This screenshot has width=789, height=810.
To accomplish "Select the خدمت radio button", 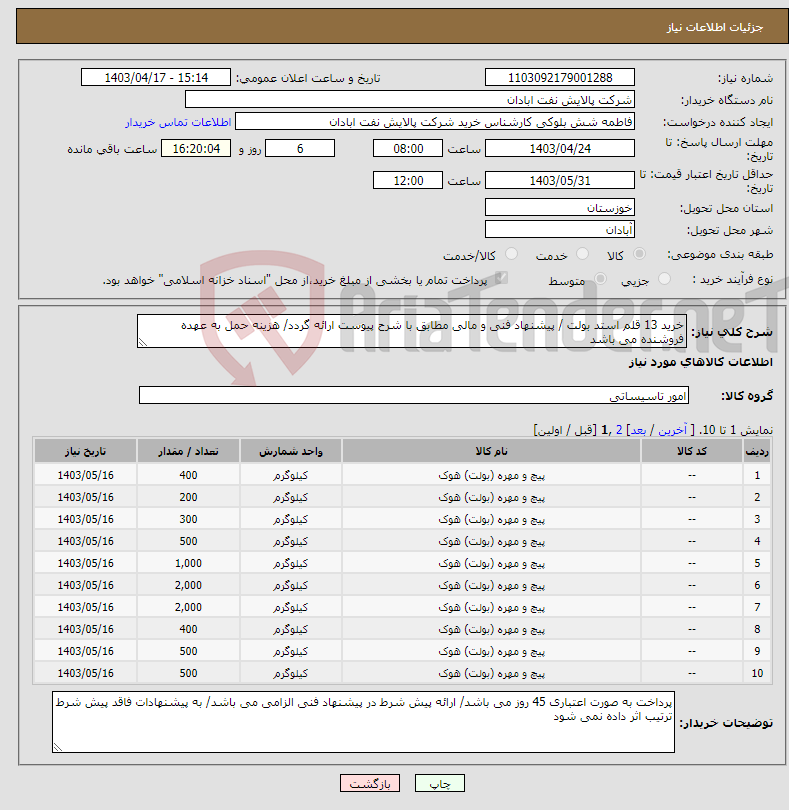I will [582, 254].
